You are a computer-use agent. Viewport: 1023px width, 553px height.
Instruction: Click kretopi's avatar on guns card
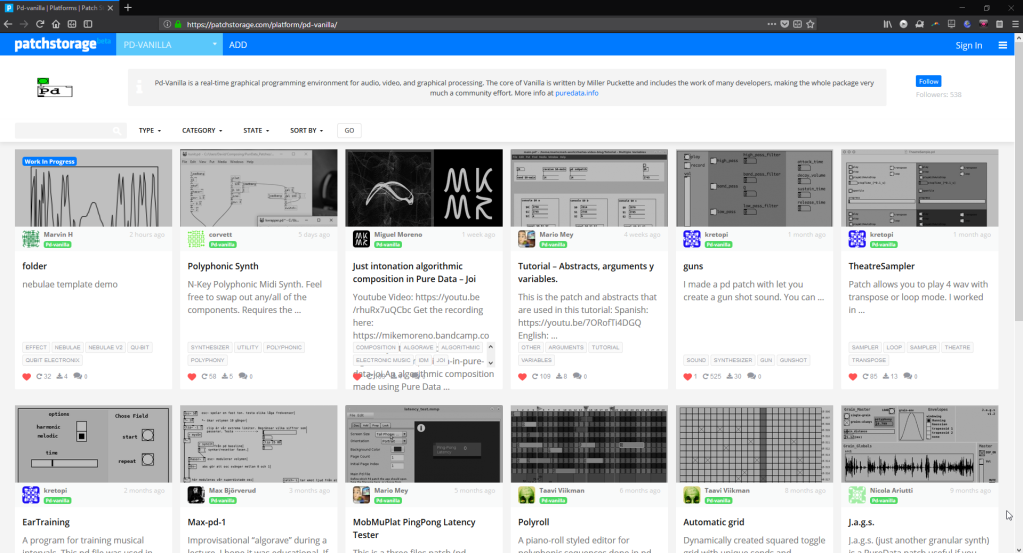[x=691, y=239]
